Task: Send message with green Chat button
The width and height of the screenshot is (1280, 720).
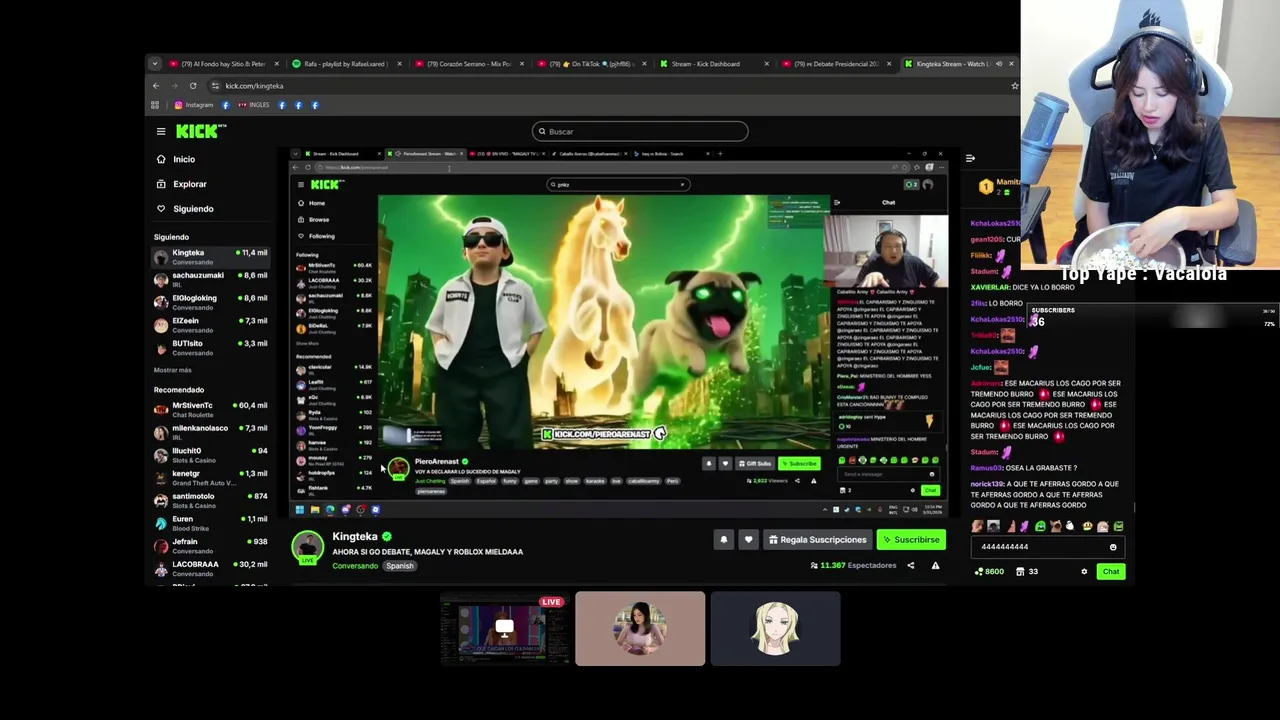Action: click(1111, 572)
